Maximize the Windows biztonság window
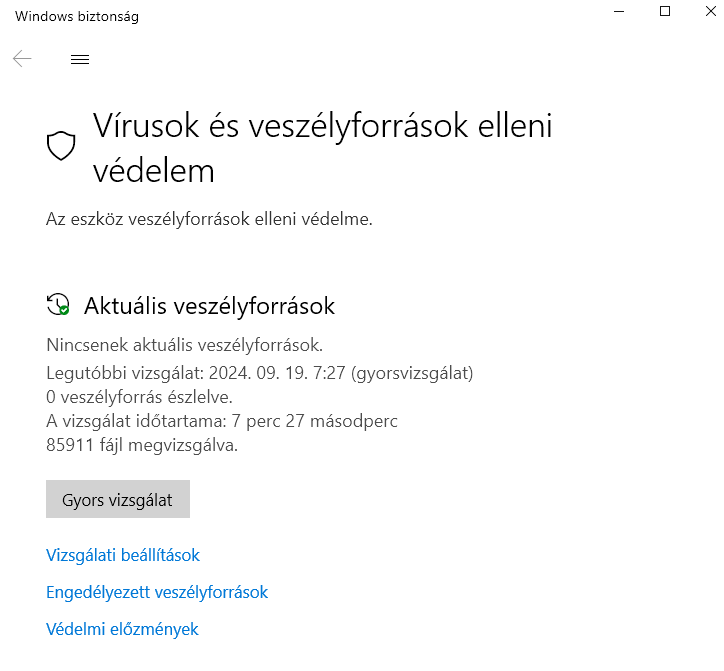Image resolution: width=724 pixels, height=671 pixels. pyautogui.click(x=665, y=11)
